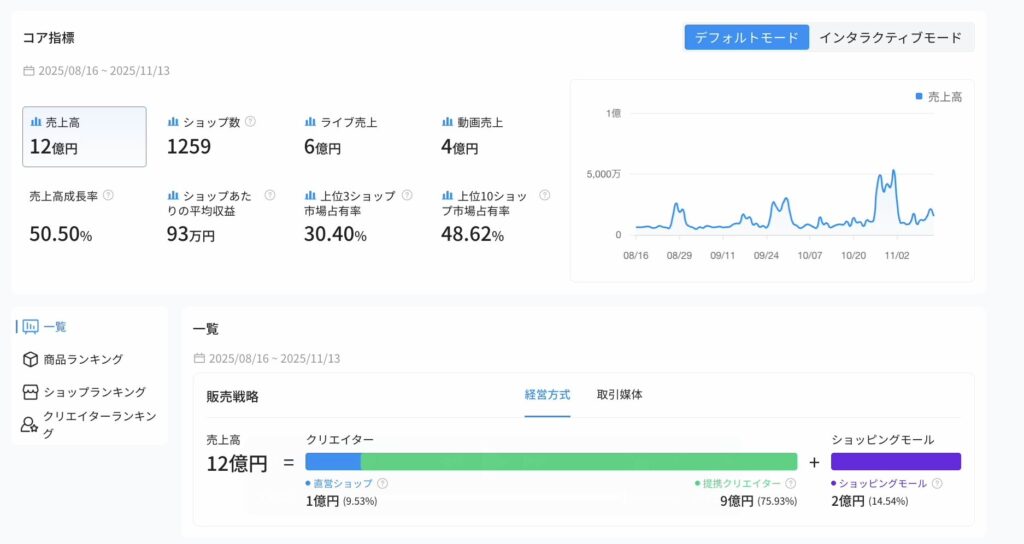Open the 一覧 section date range picker

[268, 358]
